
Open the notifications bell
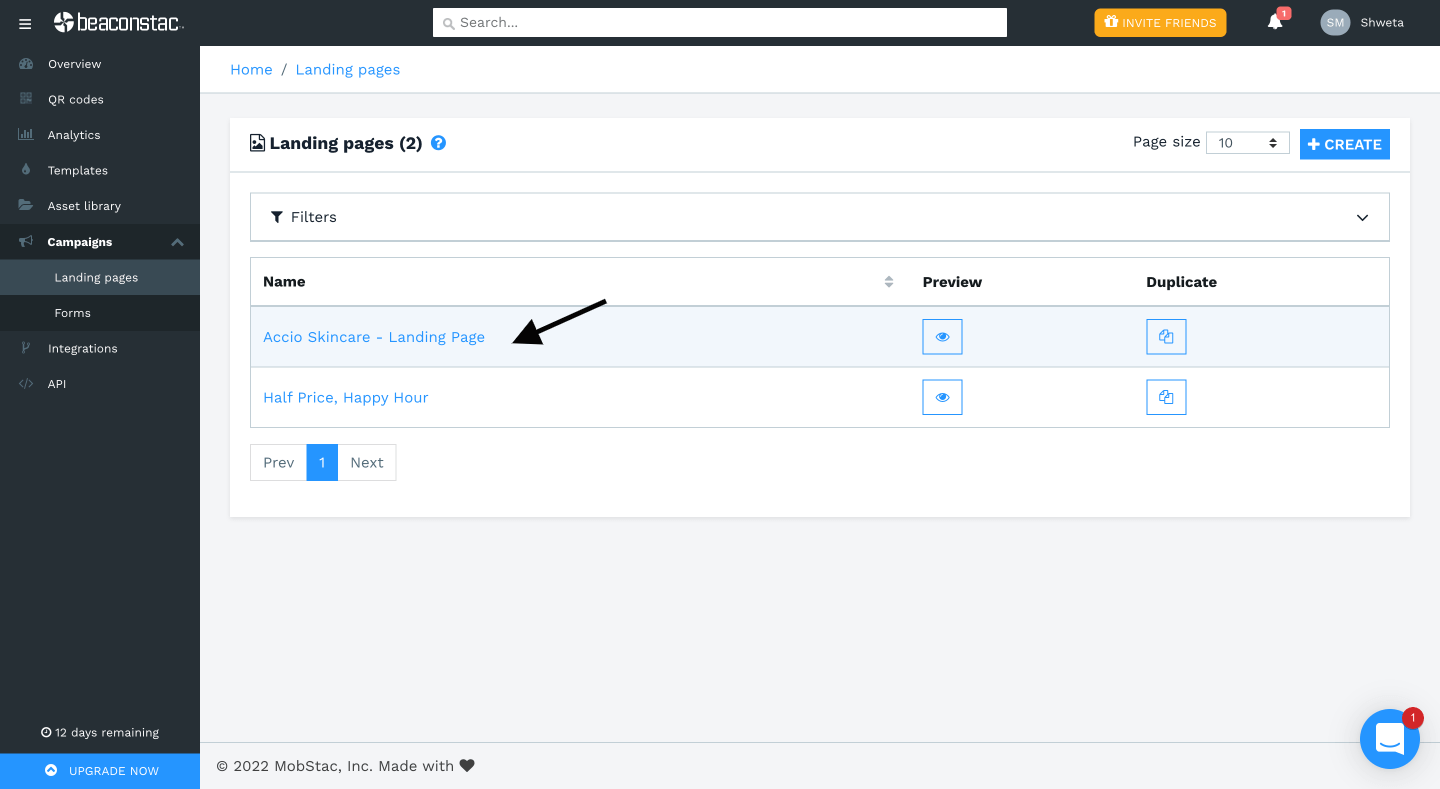click(1273, 22)
